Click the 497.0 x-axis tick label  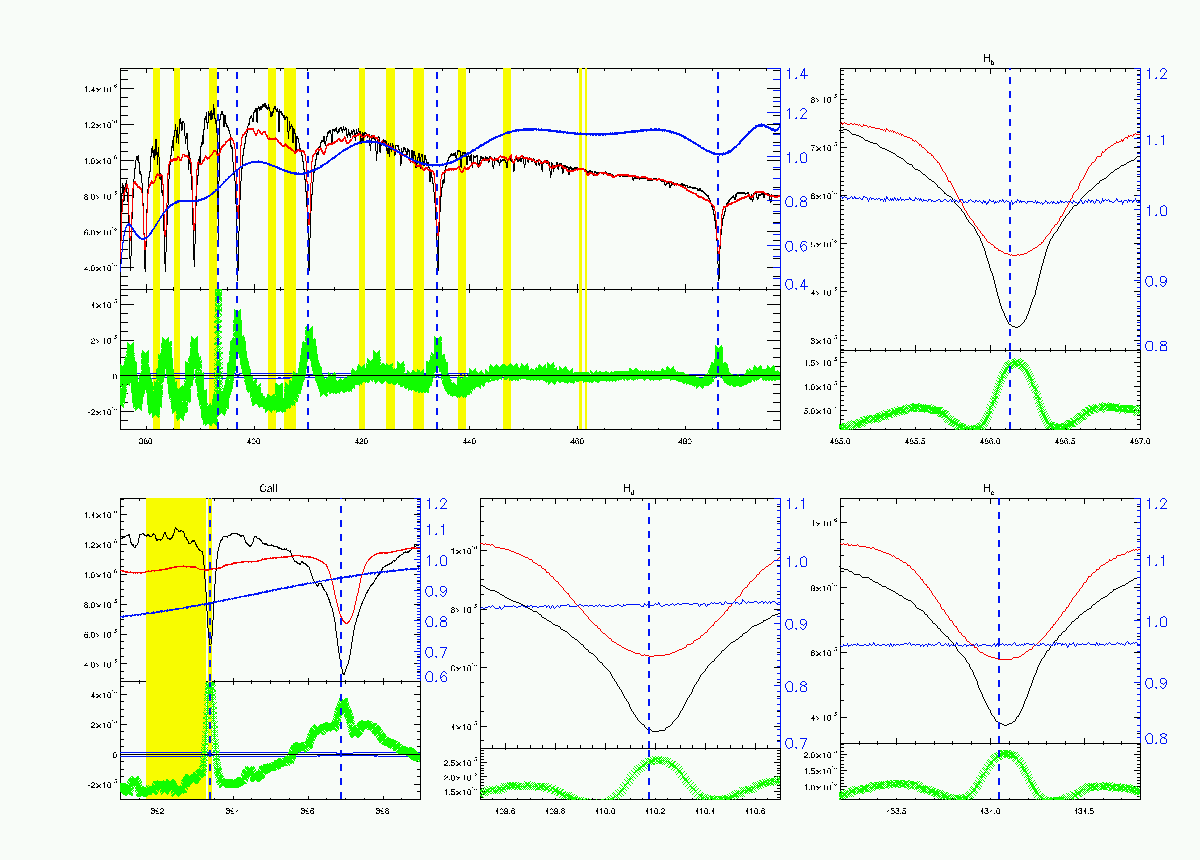1138,439
